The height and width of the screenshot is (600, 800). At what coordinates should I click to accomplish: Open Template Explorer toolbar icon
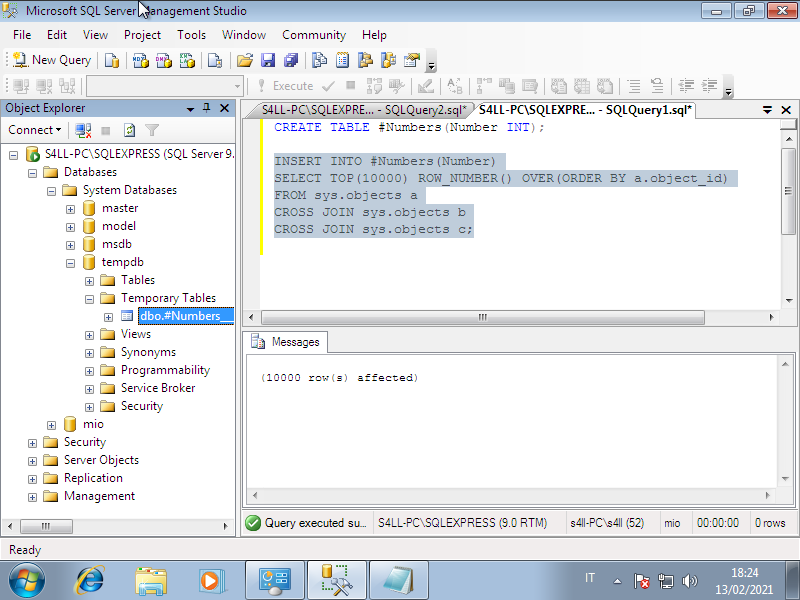pyautogui.click(x=388, y=60)
